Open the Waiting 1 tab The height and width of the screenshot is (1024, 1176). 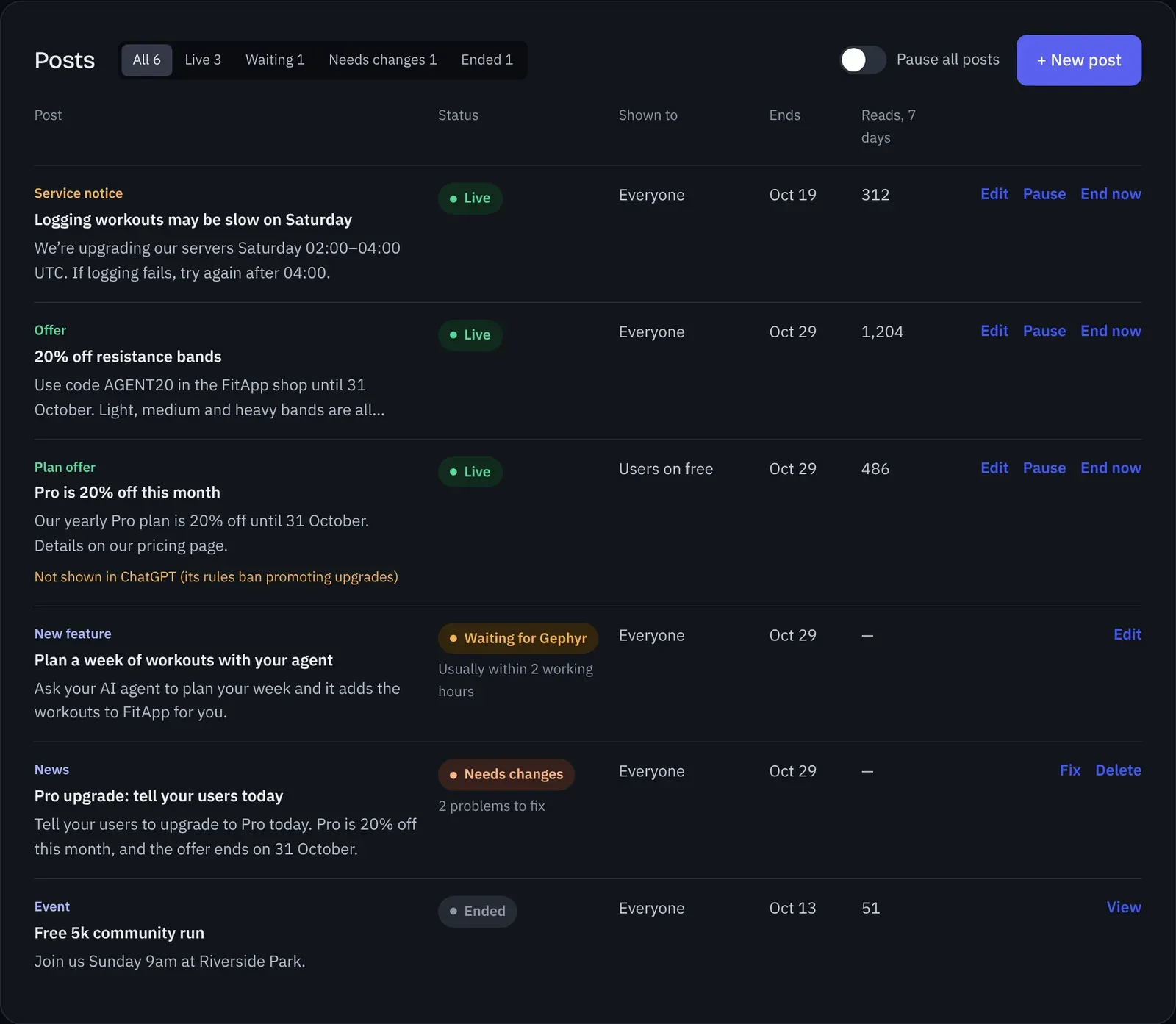[275, 60]
